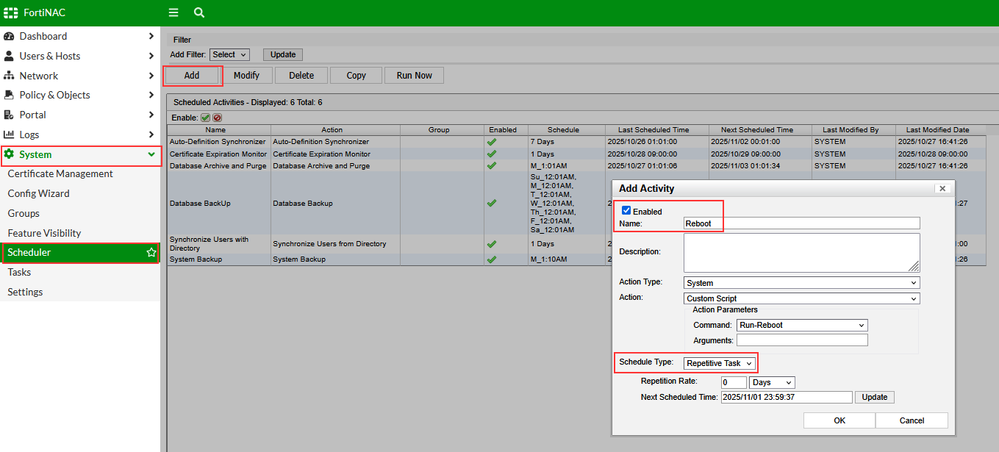The height and width of the screenshot is (452, 999).
Task: Open the Action Type dropdown
Action: pyautogui.click(x=801, y=283)
